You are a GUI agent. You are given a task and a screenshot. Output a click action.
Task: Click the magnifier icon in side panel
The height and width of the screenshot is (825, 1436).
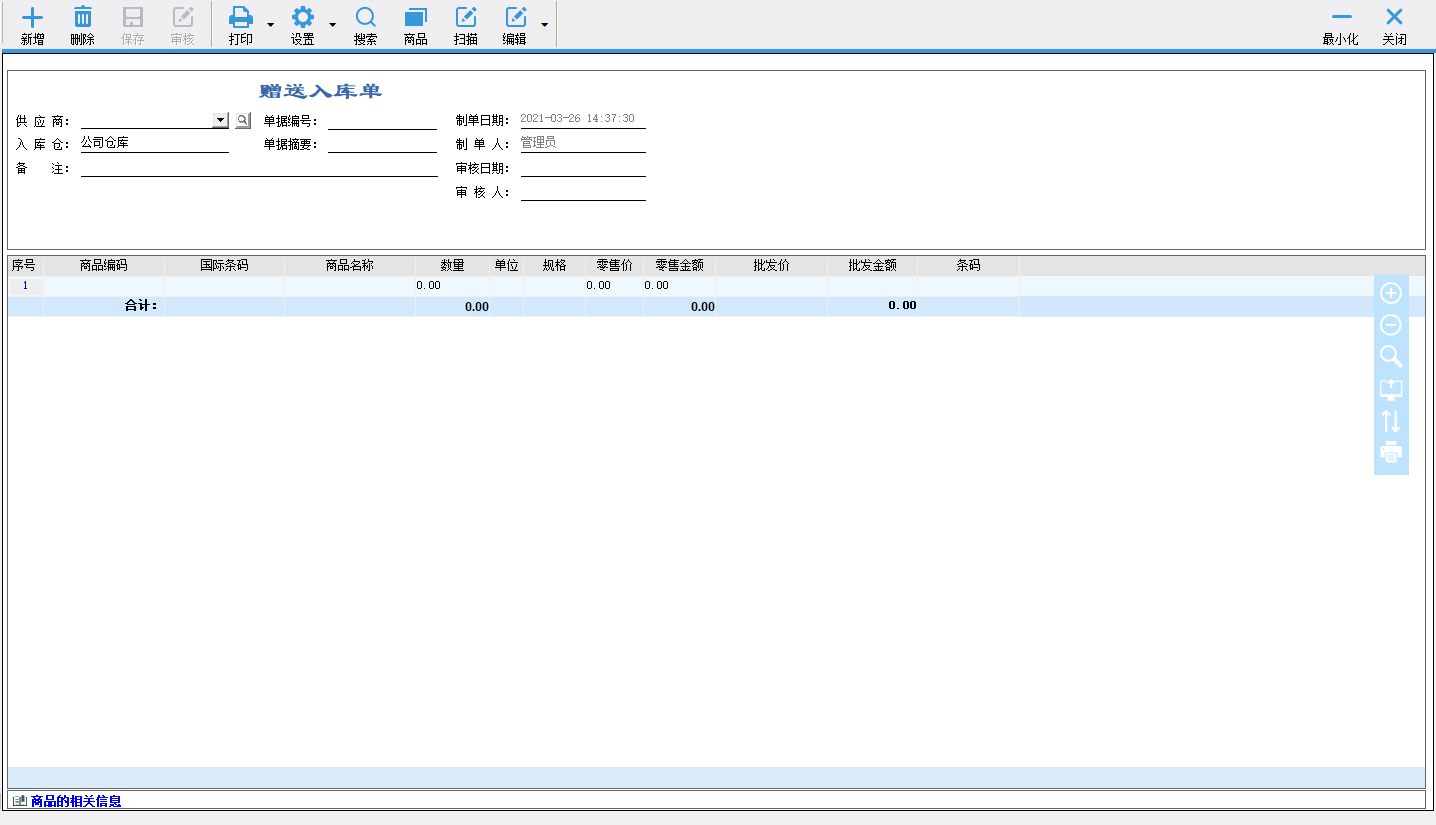click(x=1391, y=356)
